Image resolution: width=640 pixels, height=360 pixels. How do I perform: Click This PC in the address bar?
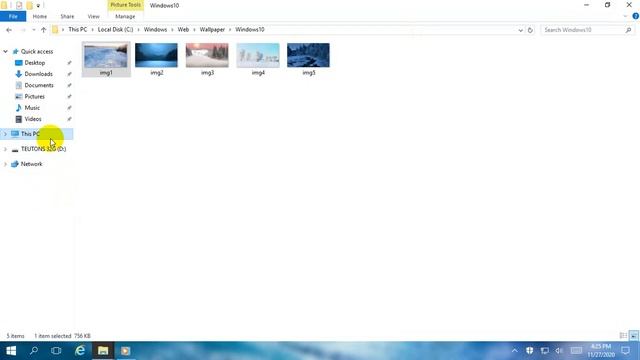point(78,29)
